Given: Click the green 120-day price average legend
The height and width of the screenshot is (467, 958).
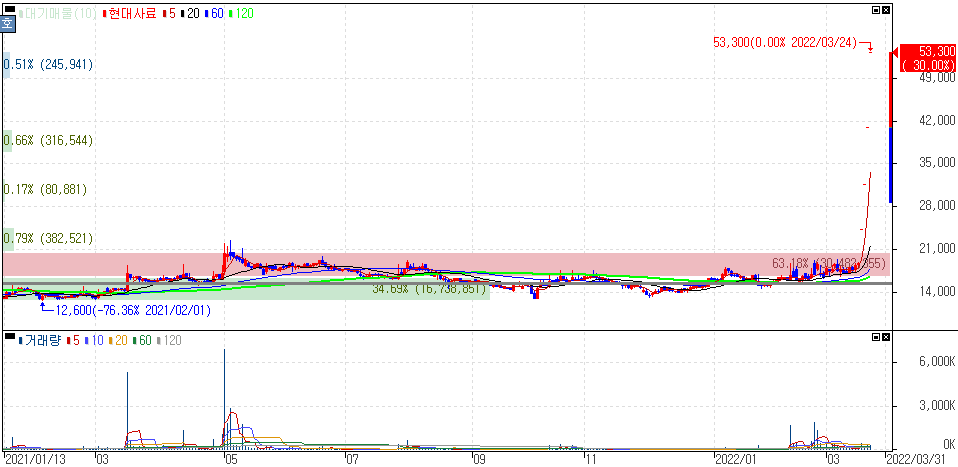Looking at the screenshot, I should [x=241, y=13].
